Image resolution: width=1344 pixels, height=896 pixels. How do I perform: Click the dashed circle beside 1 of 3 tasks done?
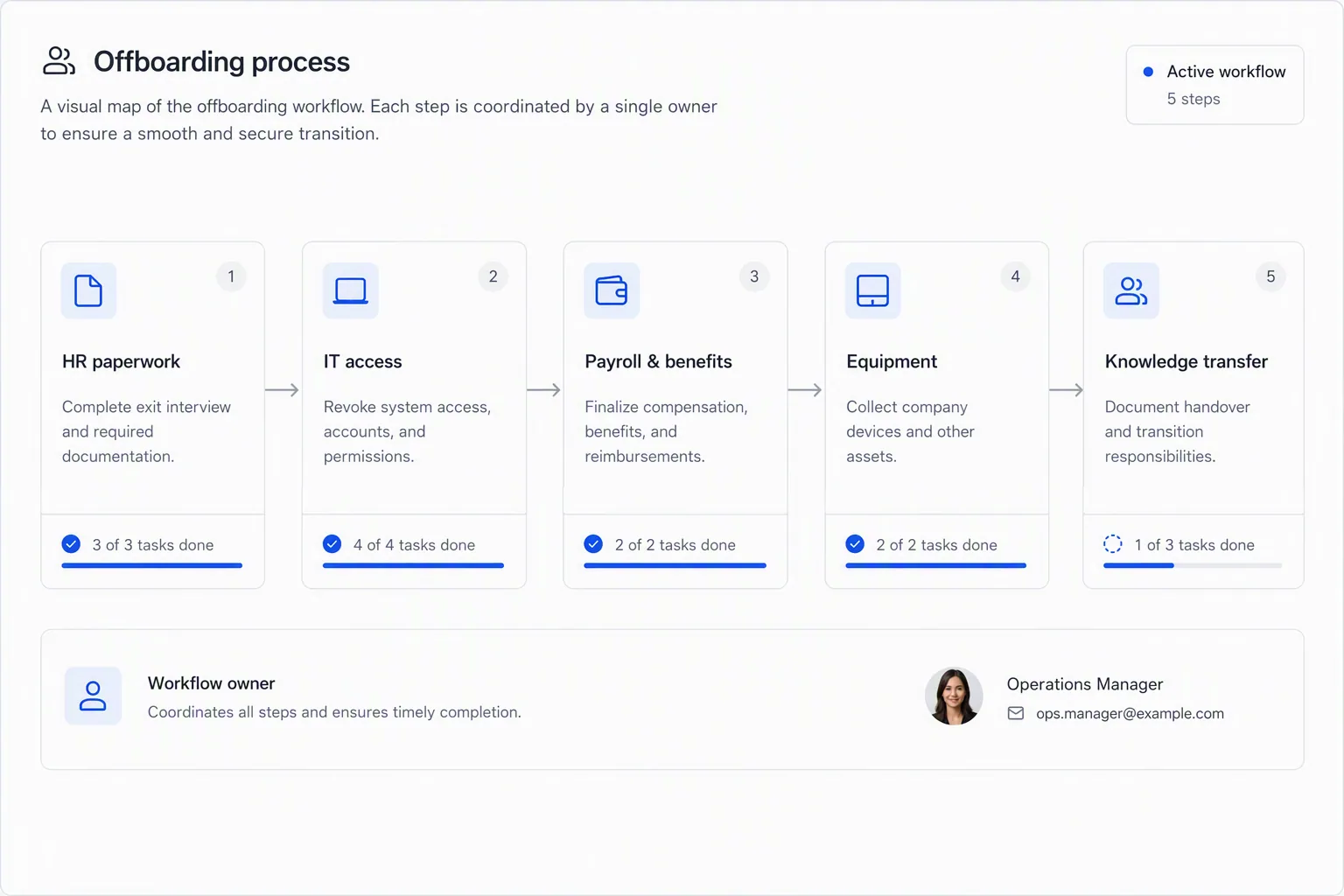point(1113,544)
